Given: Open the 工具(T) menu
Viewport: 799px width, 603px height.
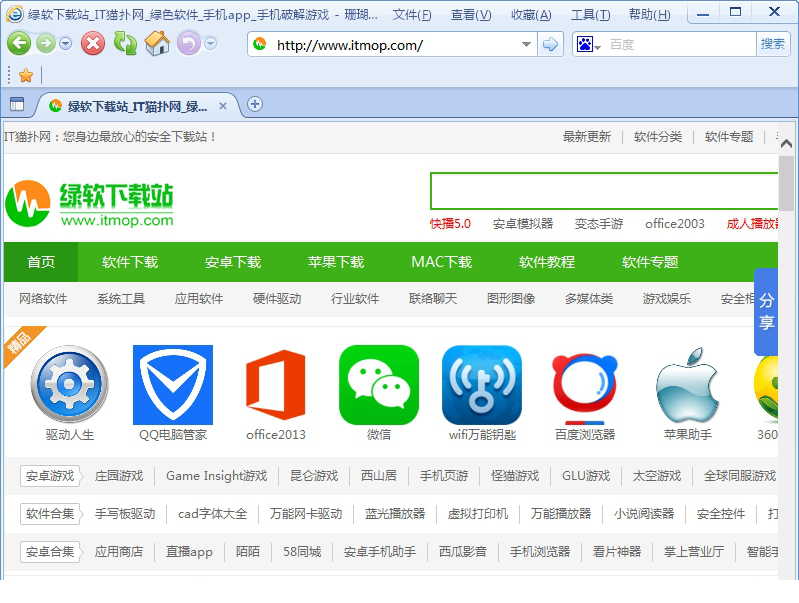Looking at the screenshot, I should coord(590,15).
